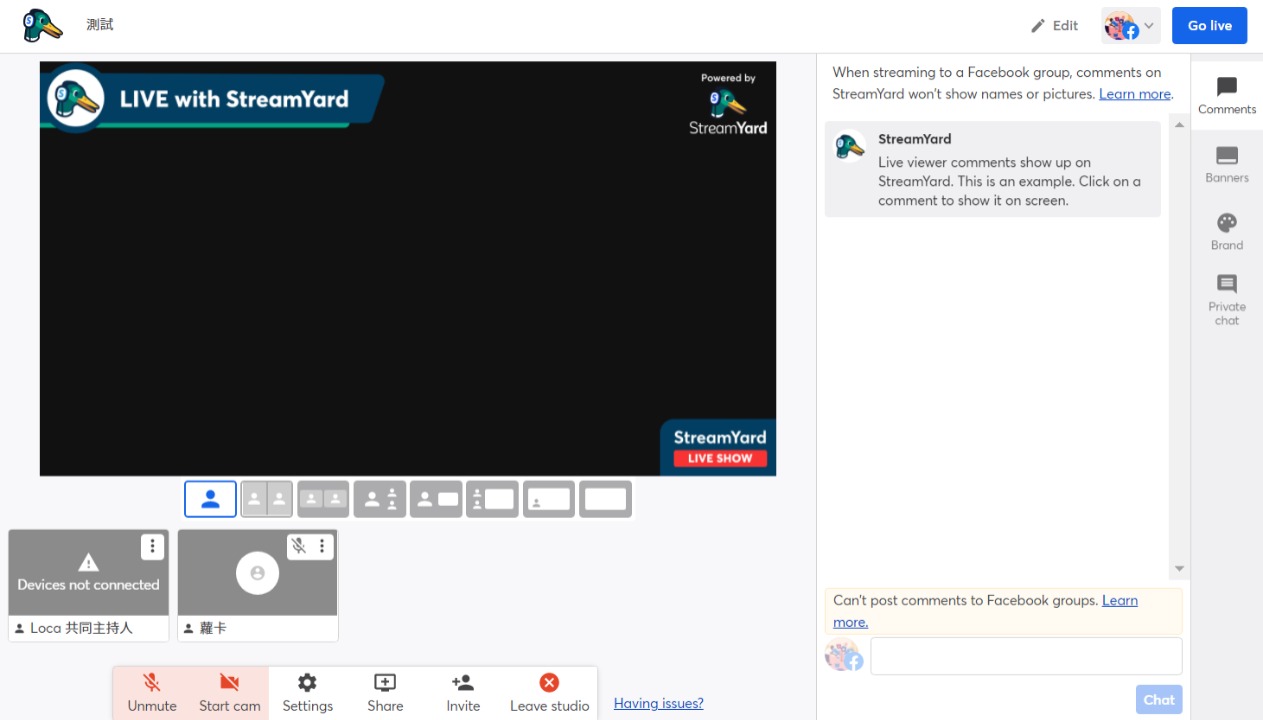Open the Private chat tab
The image size is (1263, 720).
tap(1227, 300)
